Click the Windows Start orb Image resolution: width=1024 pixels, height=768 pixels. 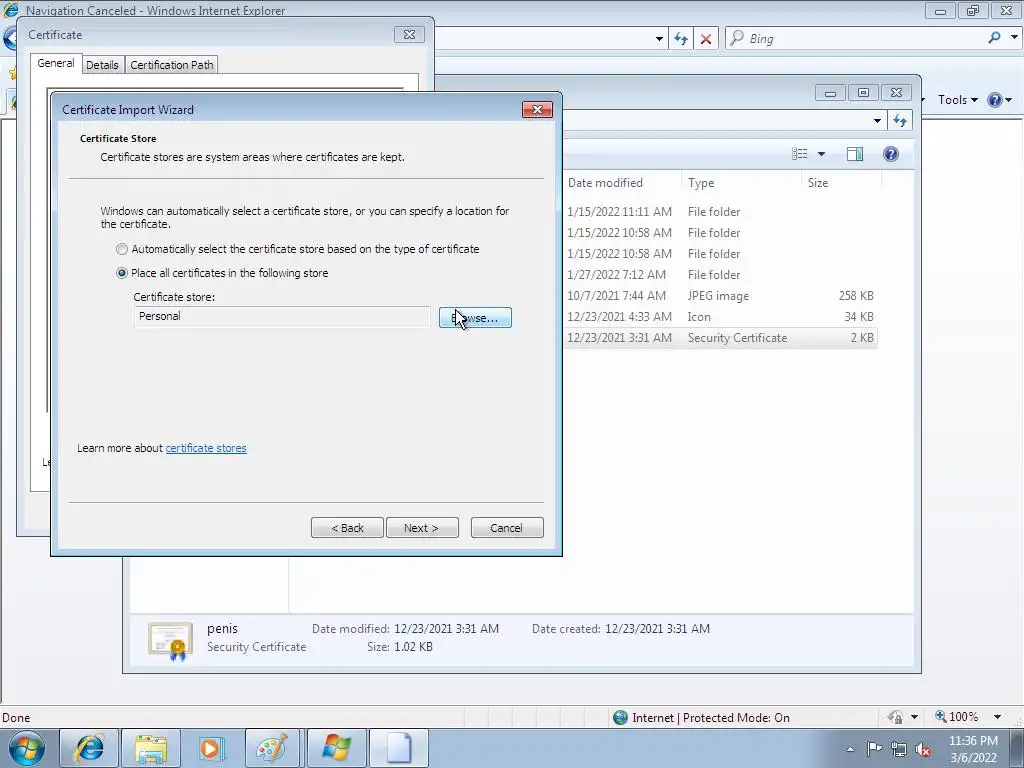[x=27, y=748]
